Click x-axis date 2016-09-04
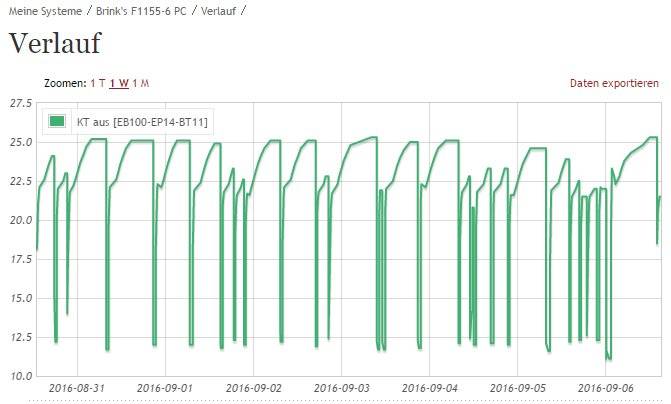 pos(430,388)
